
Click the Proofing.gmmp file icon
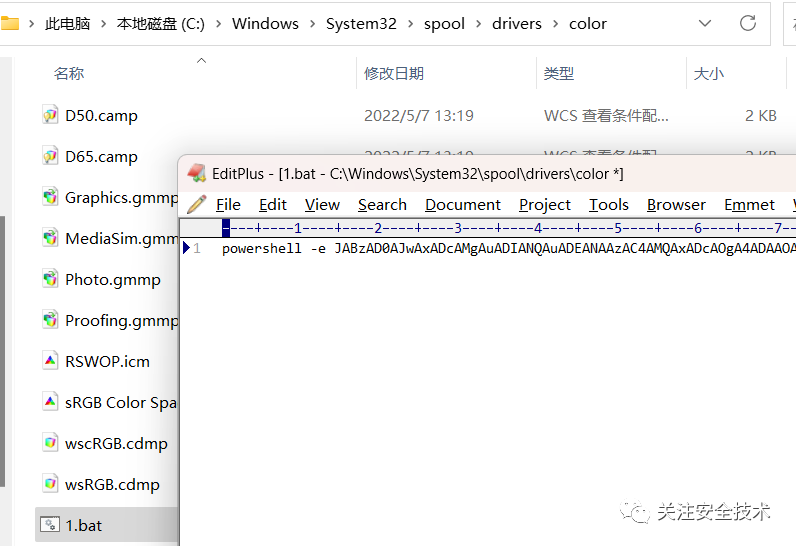click(50, 320)
